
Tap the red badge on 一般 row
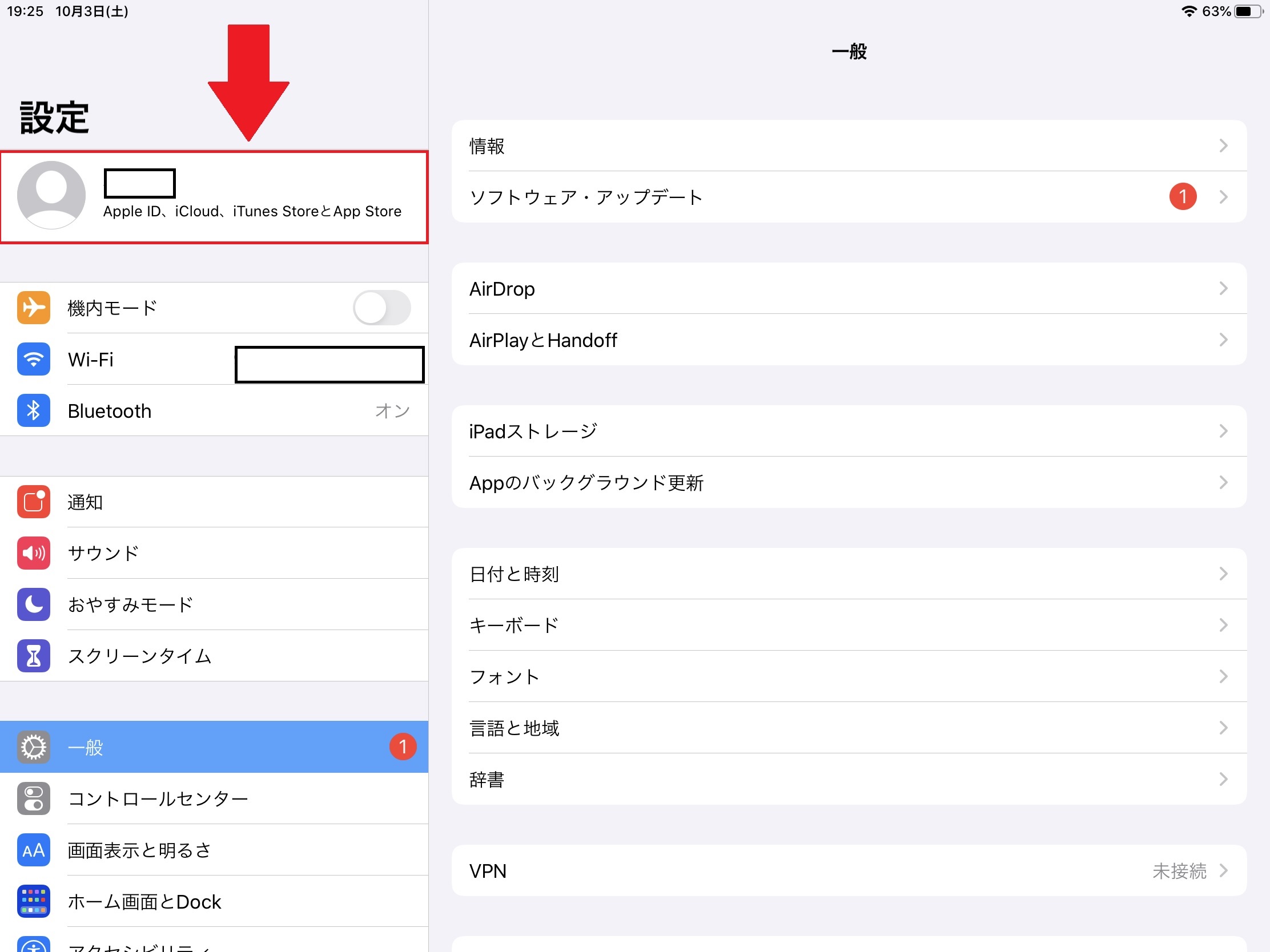(x=403, y=747)
